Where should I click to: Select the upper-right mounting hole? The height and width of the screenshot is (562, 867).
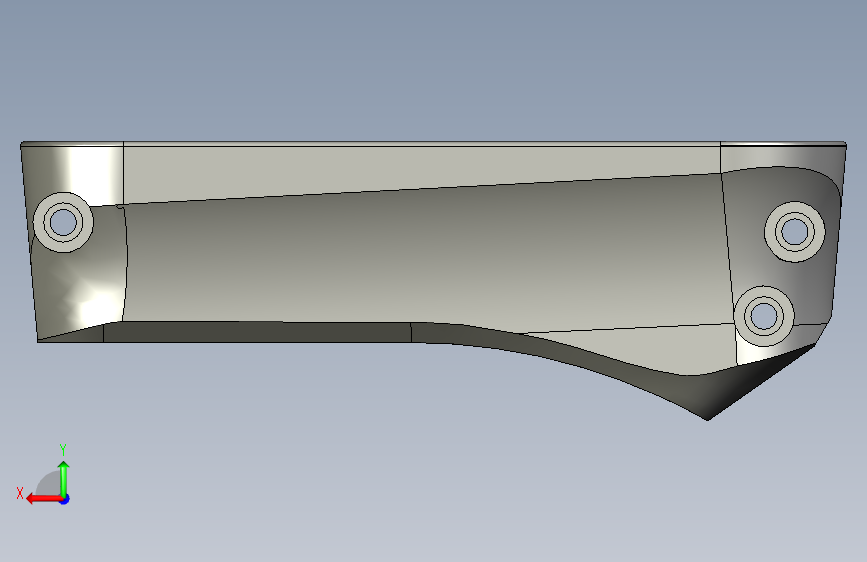pos(795,232)
